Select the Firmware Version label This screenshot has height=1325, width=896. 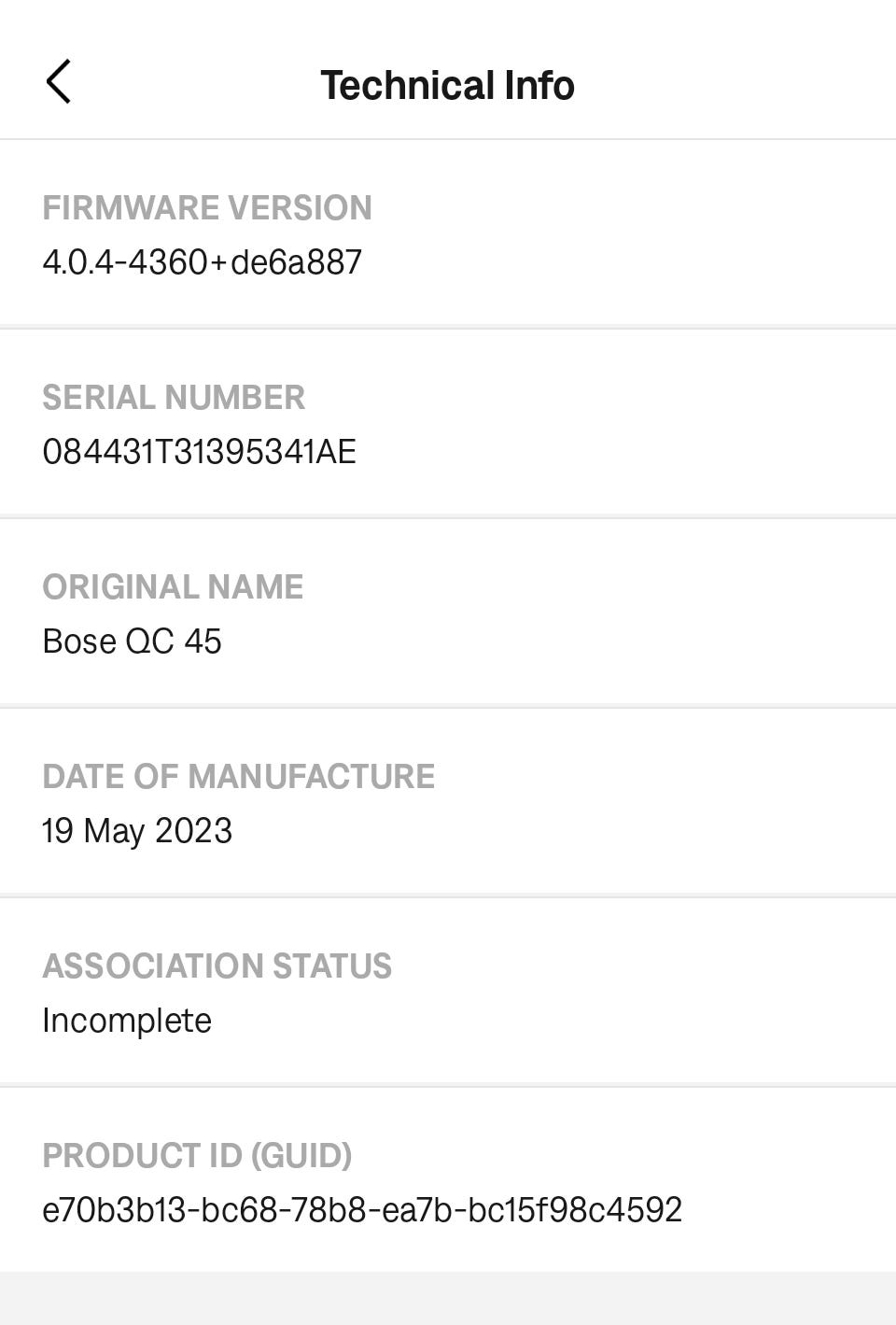(x=207, y=207)
